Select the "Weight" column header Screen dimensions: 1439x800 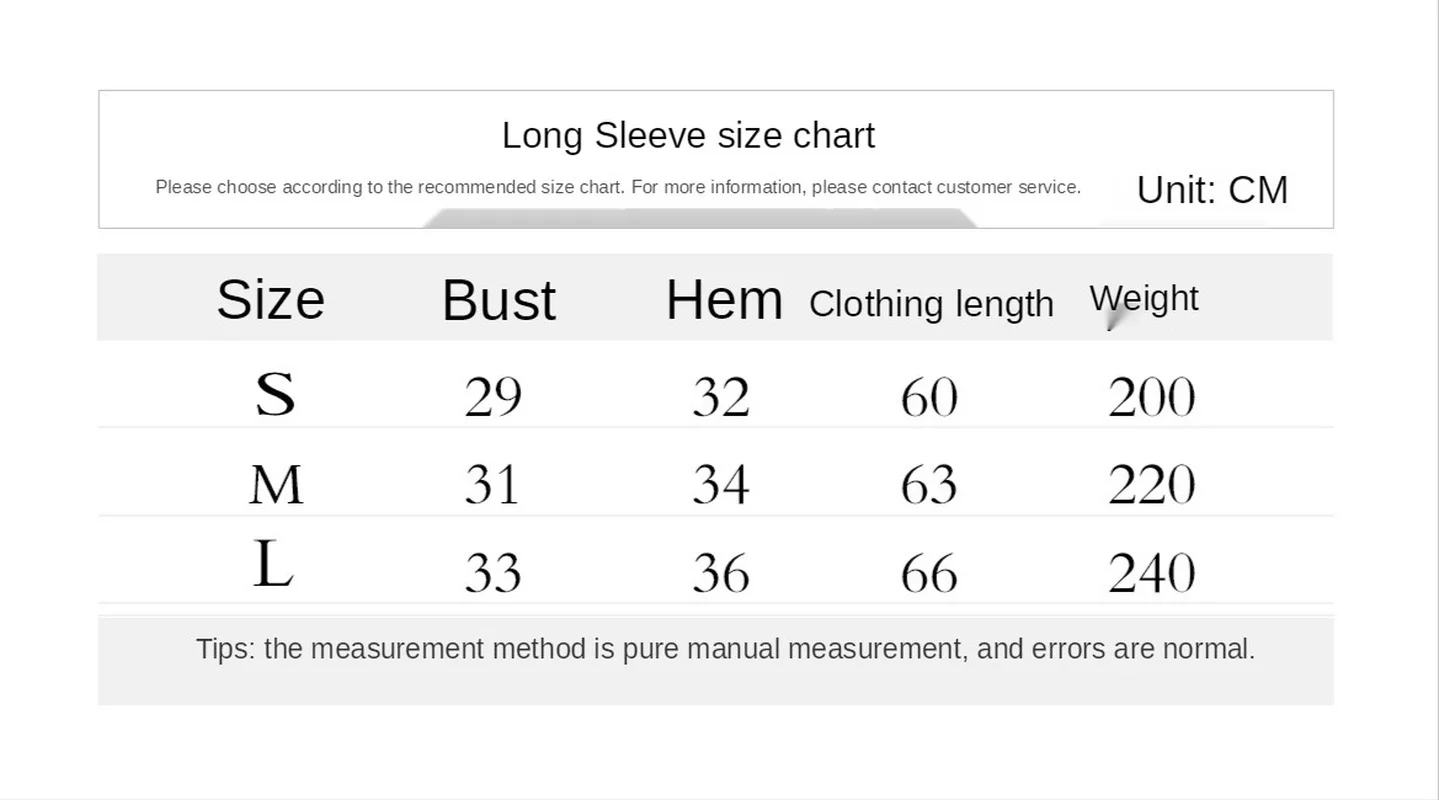[x=1144, y=298]
